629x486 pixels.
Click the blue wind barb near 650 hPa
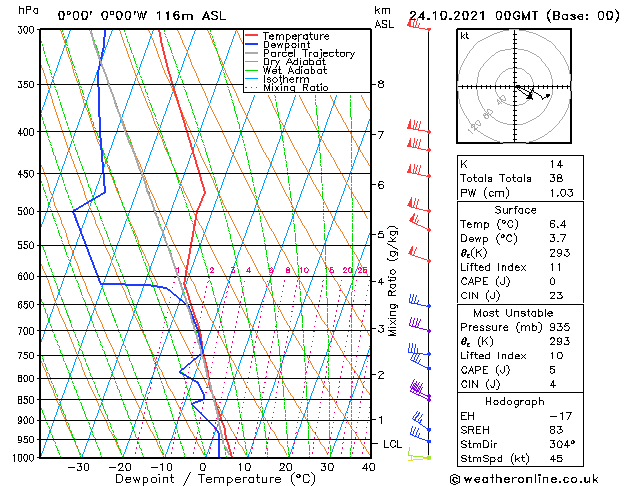(x=420, y=301)
